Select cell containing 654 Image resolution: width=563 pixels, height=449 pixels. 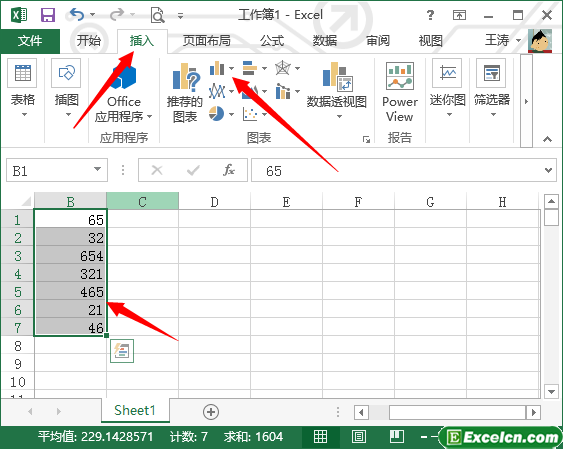pyautogui.click(x=70, y=256)
